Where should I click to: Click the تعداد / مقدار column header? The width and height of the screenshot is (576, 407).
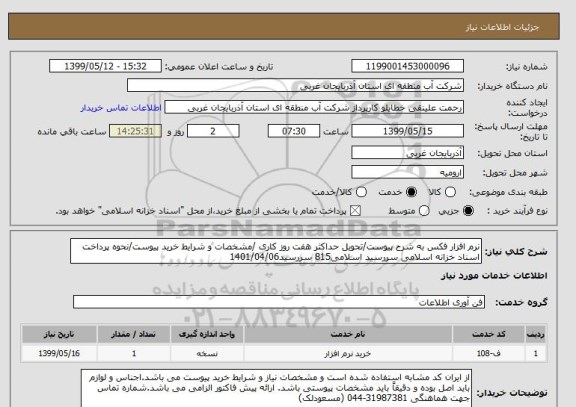[x=134, y=334]
